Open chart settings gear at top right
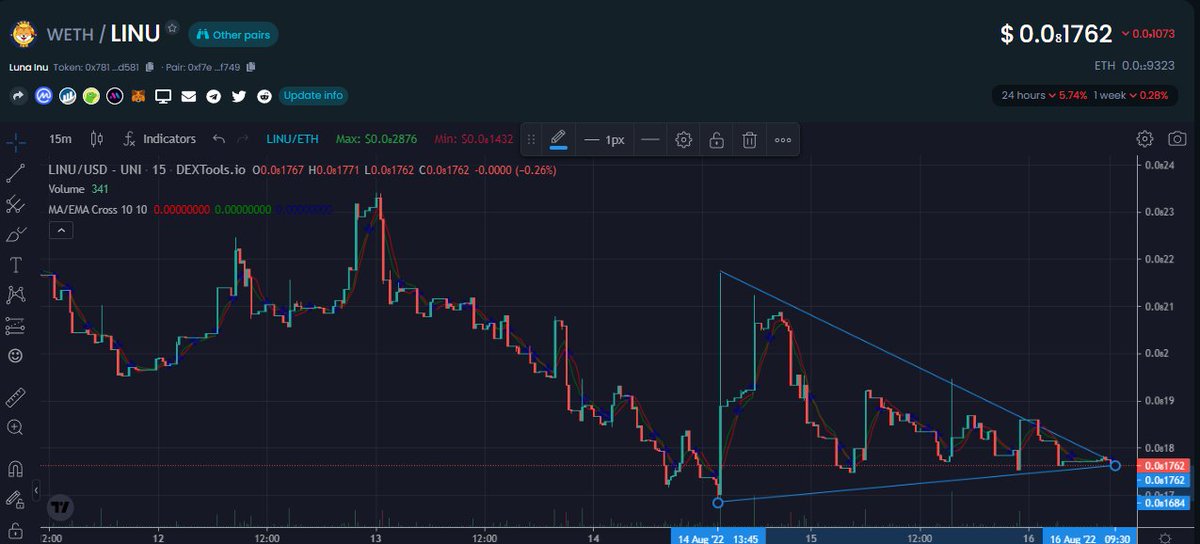Viewport: 1200px width, 544px height. pyautogui.click(x=1146, y=139)
